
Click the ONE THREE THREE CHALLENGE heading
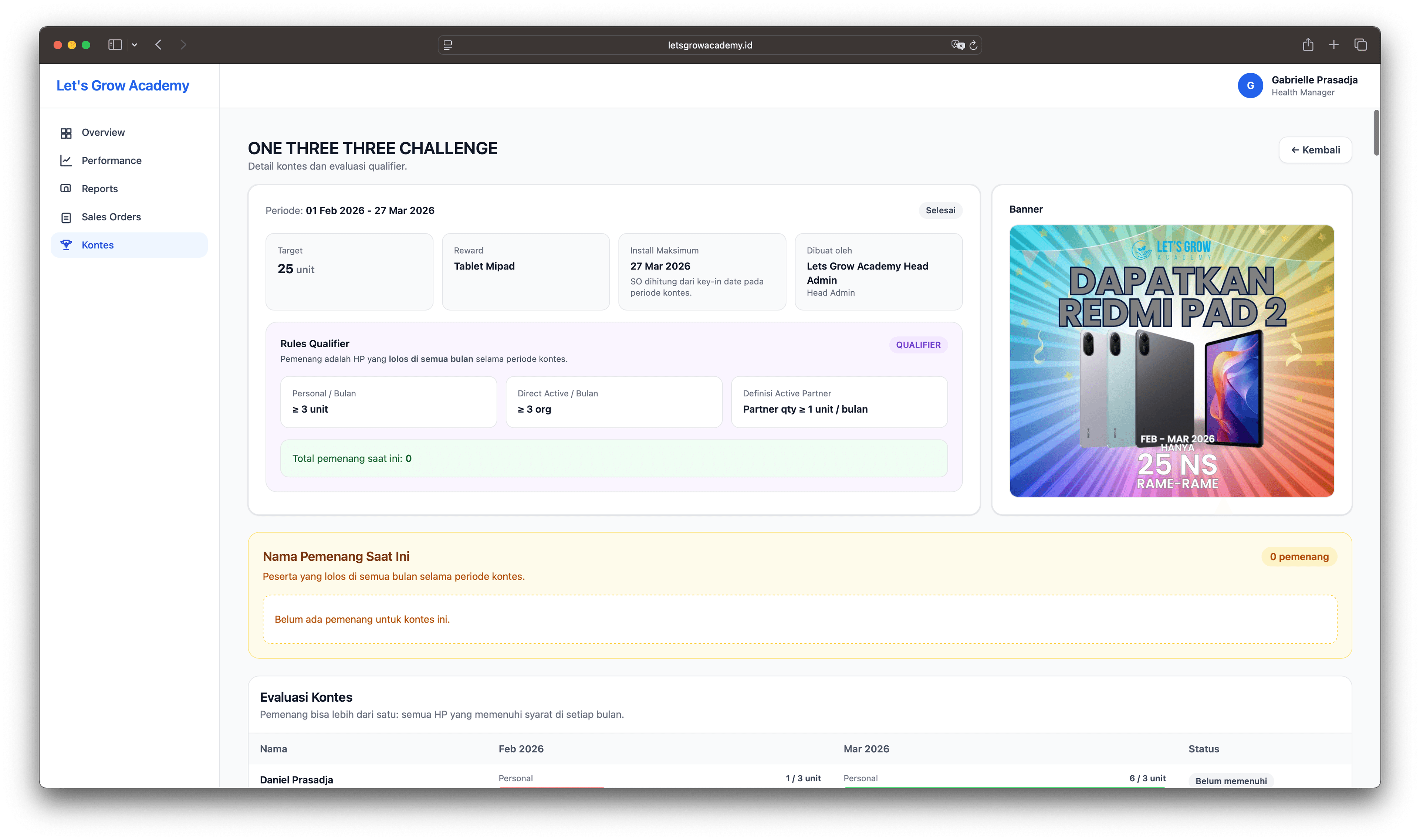pos(372,148)
